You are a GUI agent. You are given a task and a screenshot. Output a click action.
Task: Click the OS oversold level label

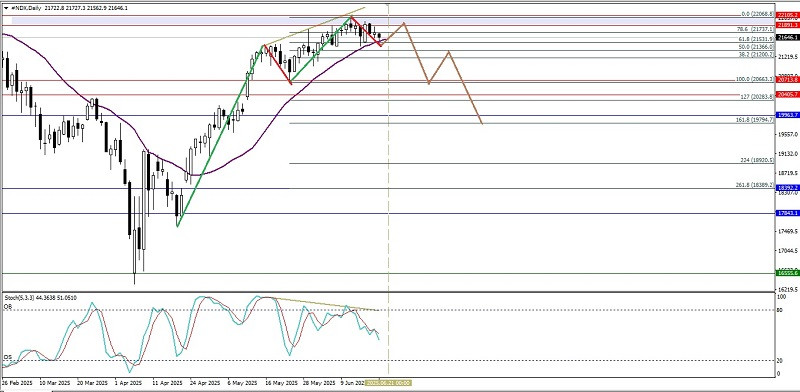tap(8, 357)
